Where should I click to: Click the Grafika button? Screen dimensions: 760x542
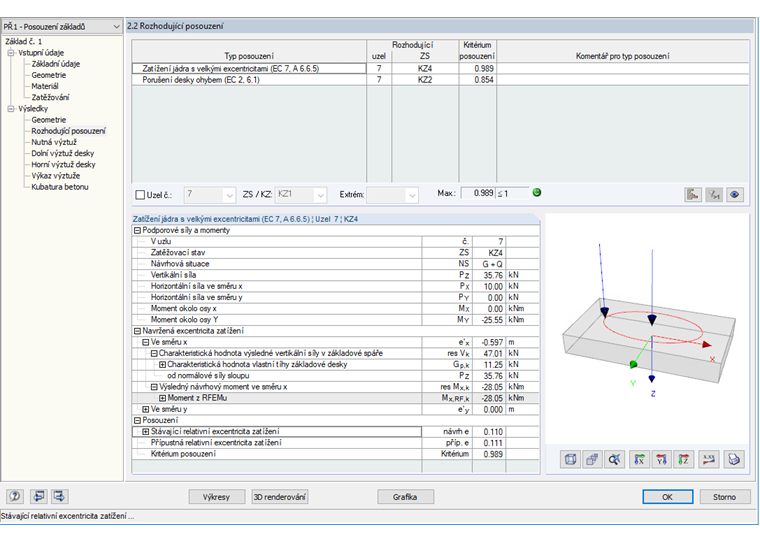[x=405, y=496]
